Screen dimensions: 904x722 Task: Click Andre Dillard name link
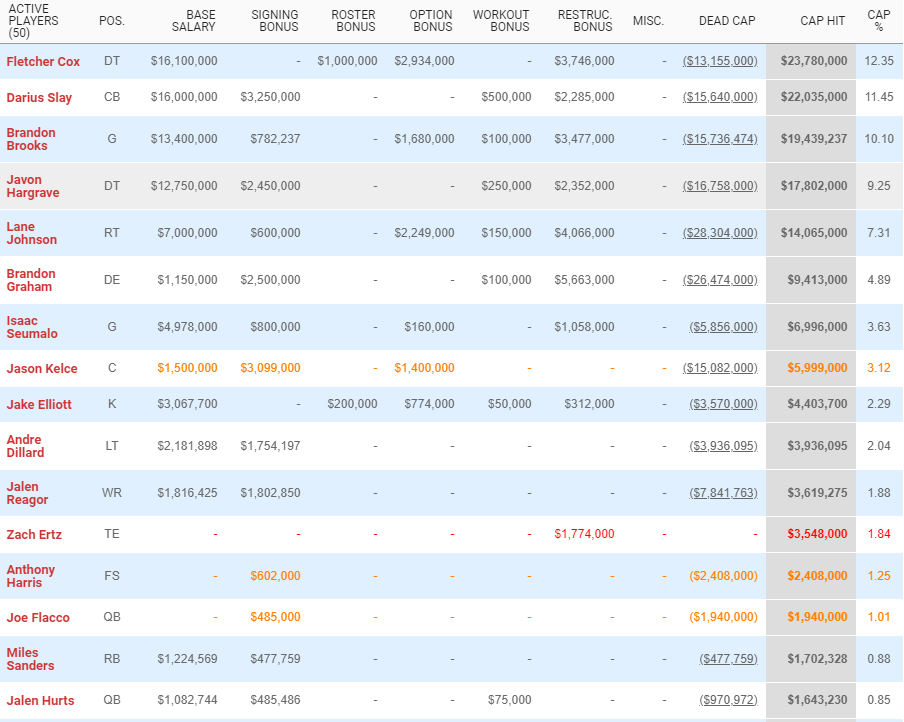pyautogui.click(x=25, y=446)
